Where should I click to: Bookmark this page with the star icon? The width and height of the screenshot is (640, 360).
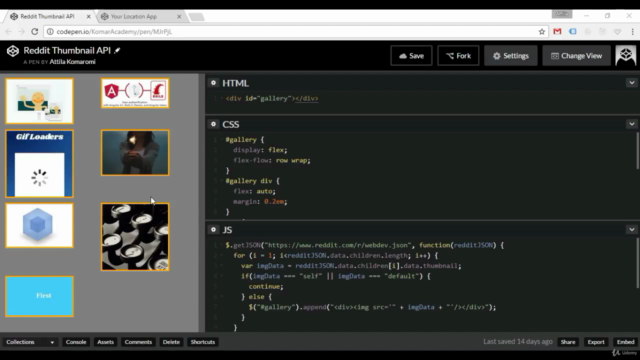542,31
